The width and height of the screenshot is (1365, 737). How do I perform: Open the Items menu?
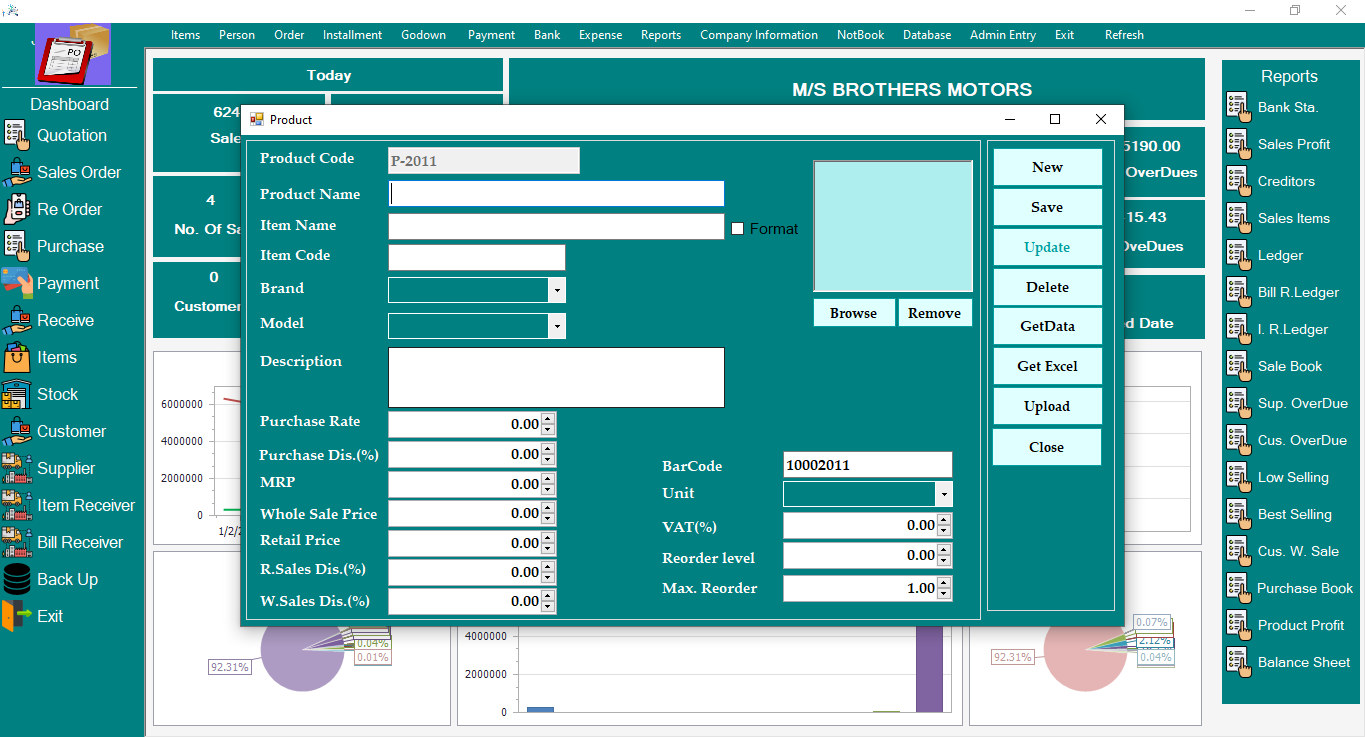coord(185,35)
